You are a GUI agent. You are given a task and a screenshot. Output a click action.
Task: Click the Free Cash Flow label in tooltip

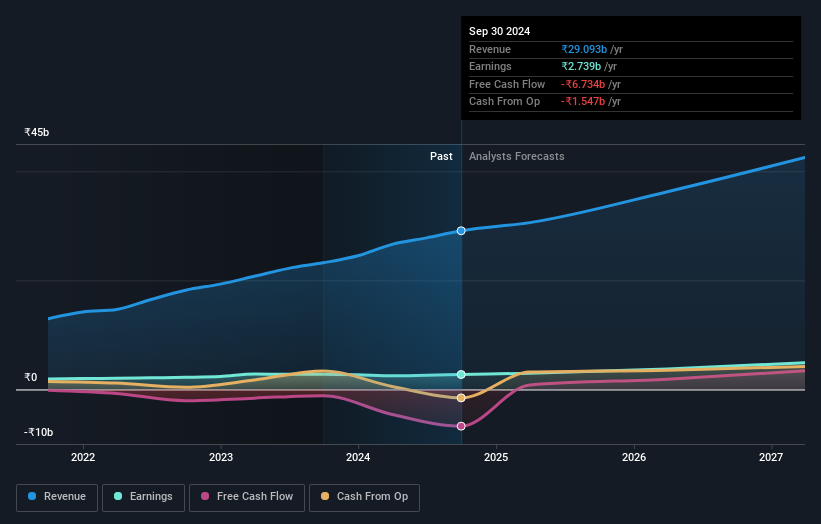(x=507, y=84)
